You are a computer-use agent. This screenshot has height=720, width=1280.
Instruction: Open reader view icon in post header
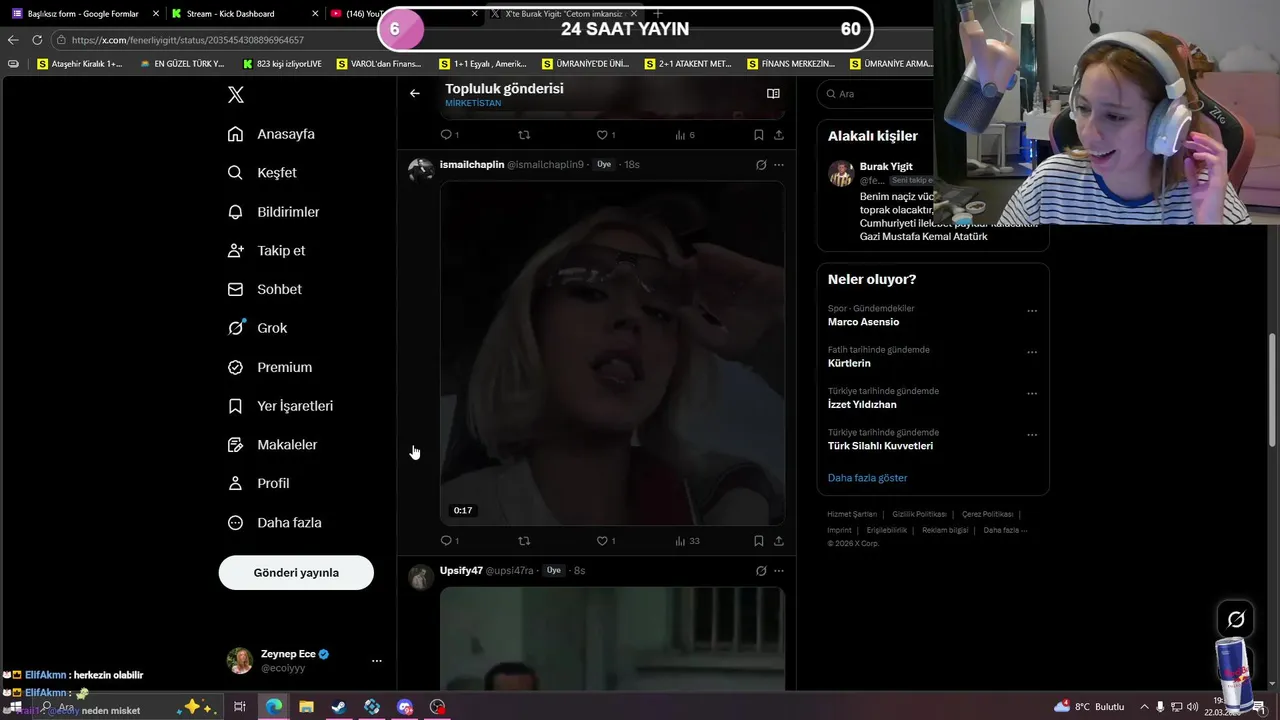coord(773,93)
